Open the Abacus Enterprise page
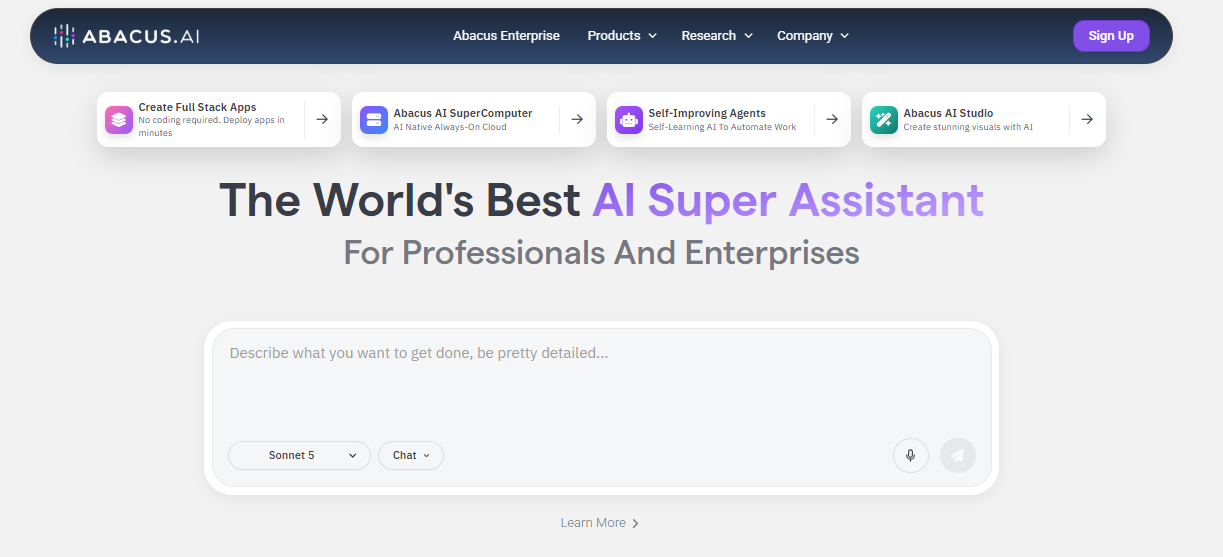The height and width of the screenshot is (557, 1223). click(506, 36)
